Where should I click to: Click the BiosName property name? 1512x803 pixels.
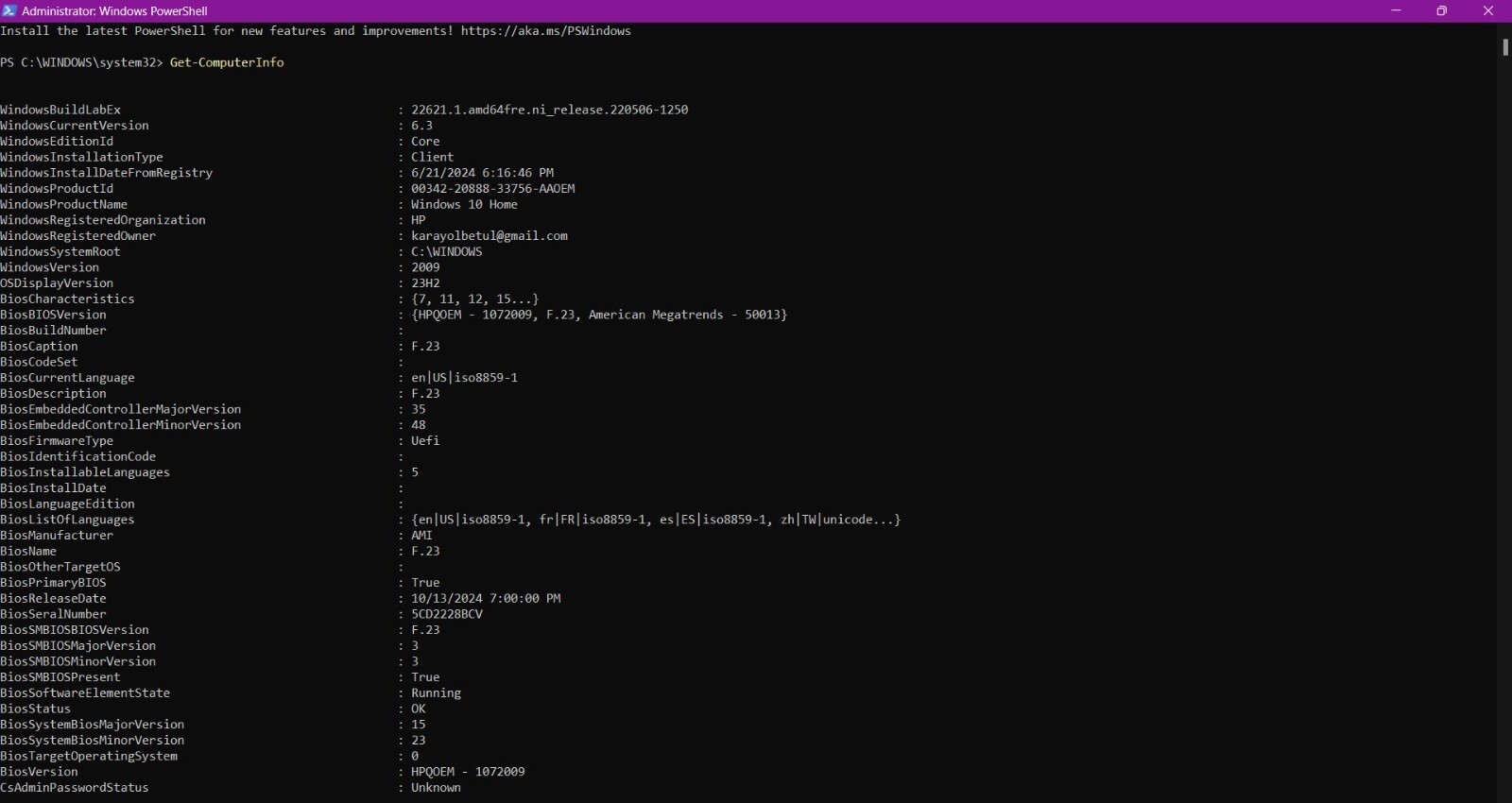click(28, 551)
